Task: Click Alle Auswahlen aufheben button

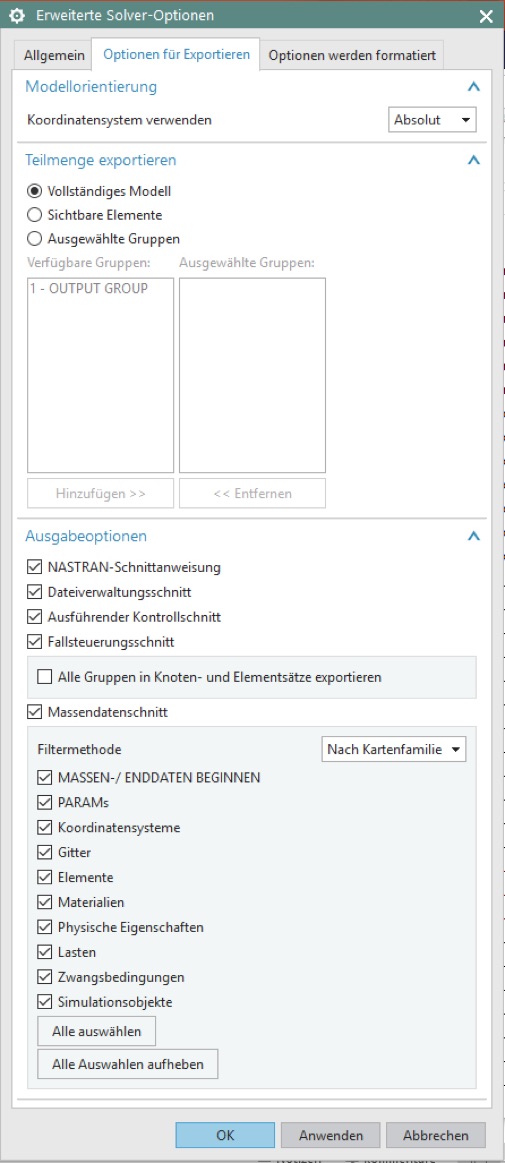Action: [x=128, y=1064]
